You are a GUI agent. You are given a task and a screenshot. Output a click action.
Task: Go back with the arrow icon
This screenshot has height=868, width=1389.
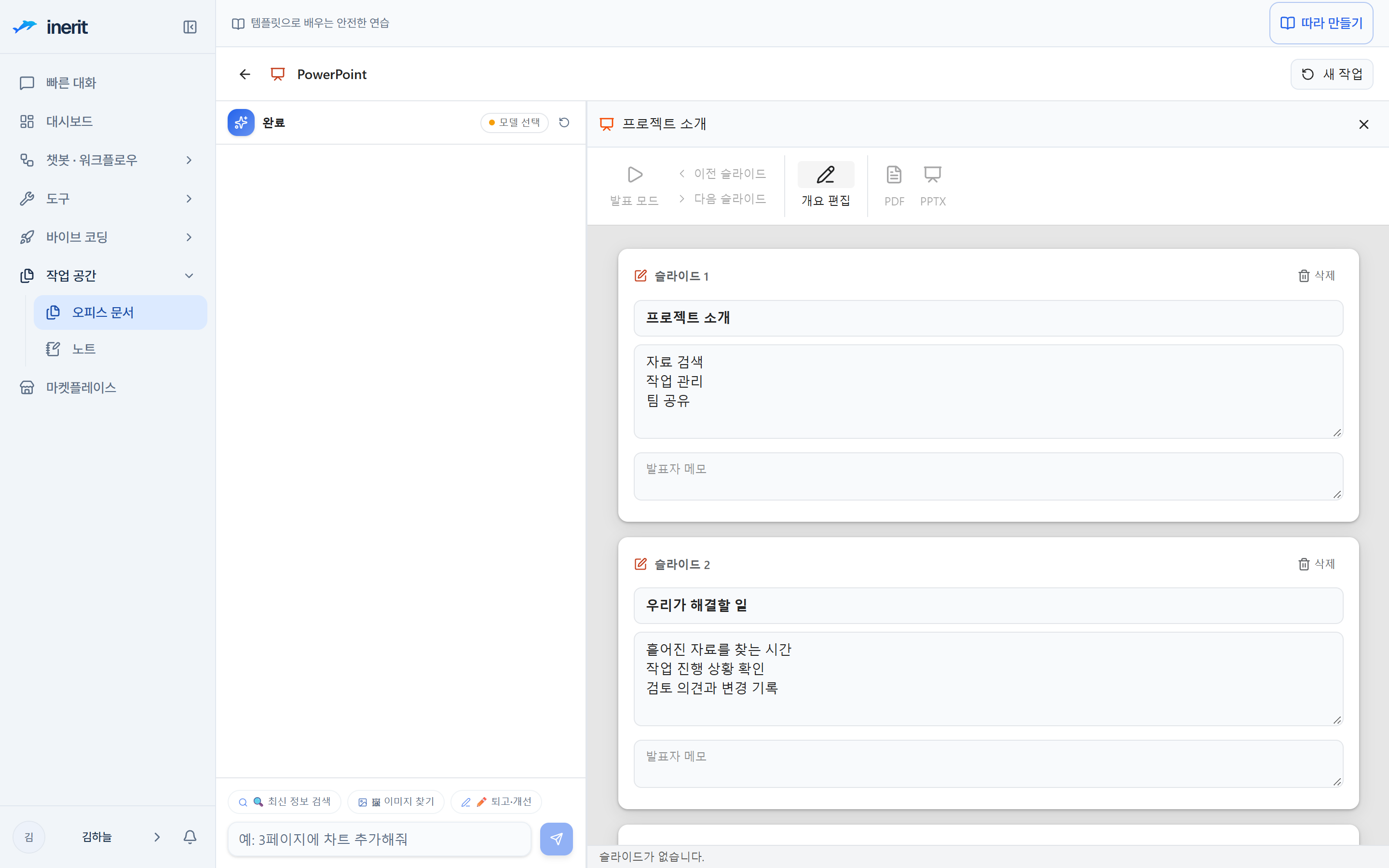coord(245,74)
